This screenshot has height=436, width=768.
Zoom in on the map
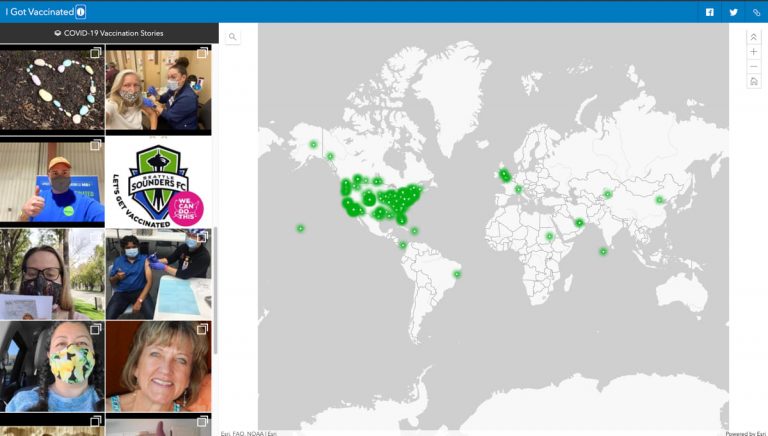coord(753,52)
